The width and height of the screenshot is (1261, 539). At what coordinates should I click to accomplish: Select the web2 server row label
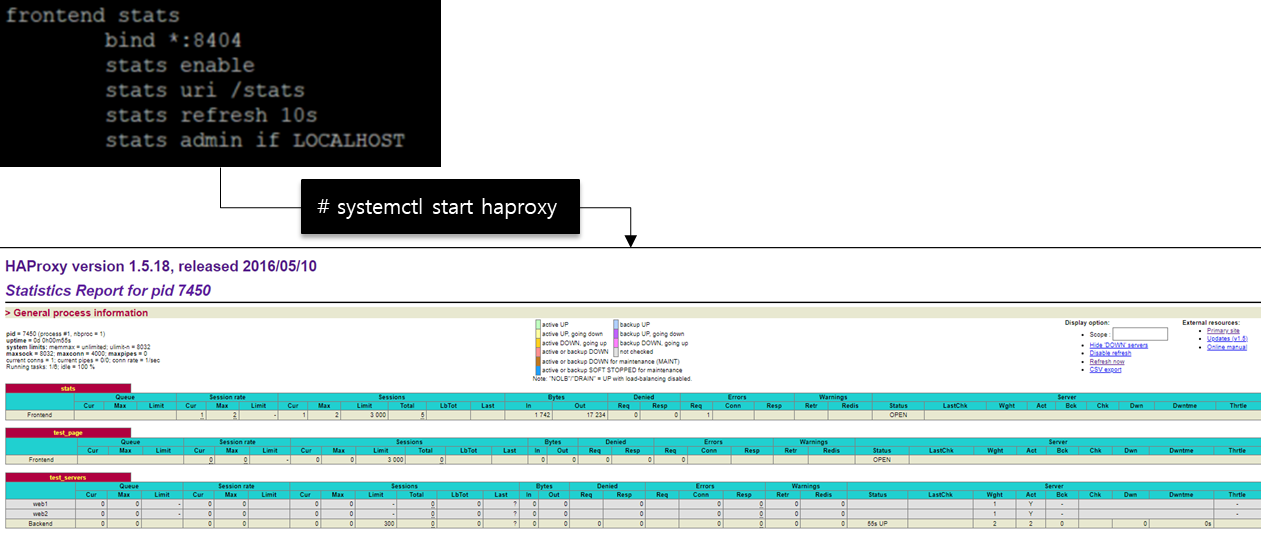(41, 513)
